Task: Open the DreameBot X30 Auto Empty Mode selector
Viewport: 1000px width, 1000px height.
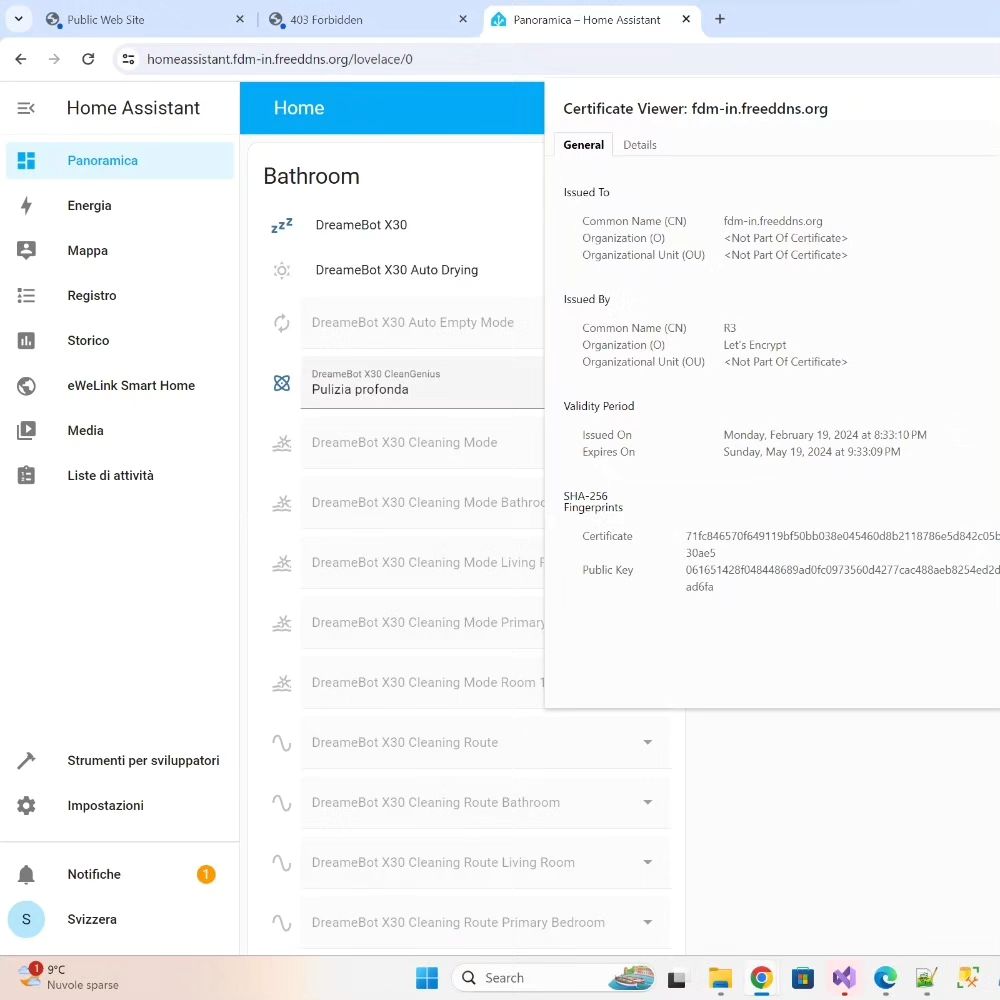Action: coord(422,323)
